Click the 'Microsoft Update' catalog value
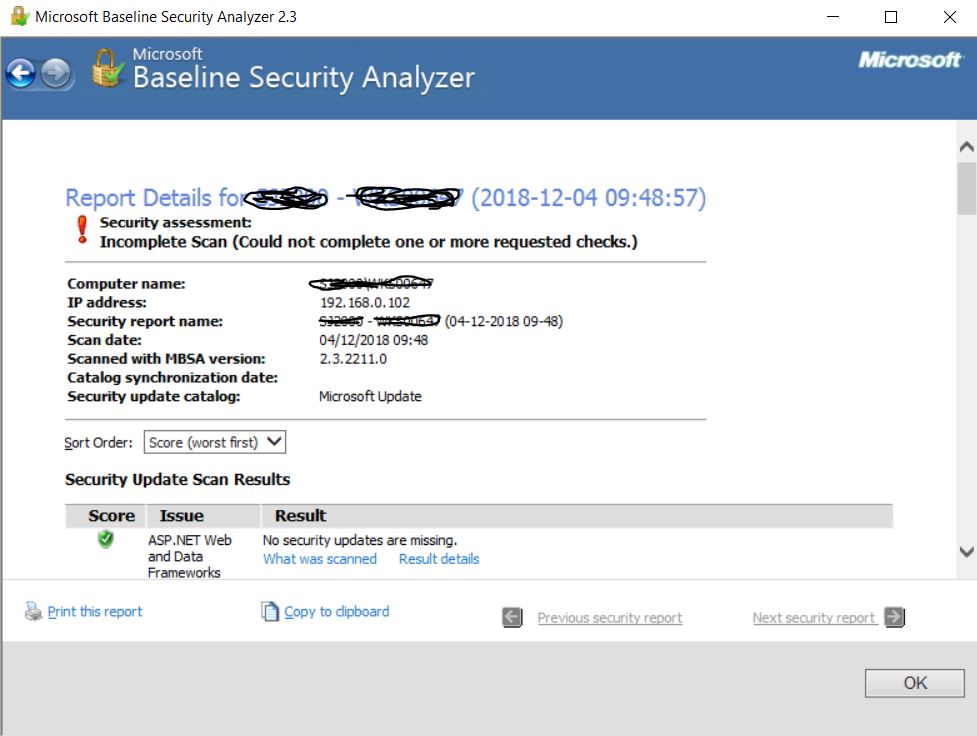The width and height of the screenshot is (977, 736). [370, 396]
